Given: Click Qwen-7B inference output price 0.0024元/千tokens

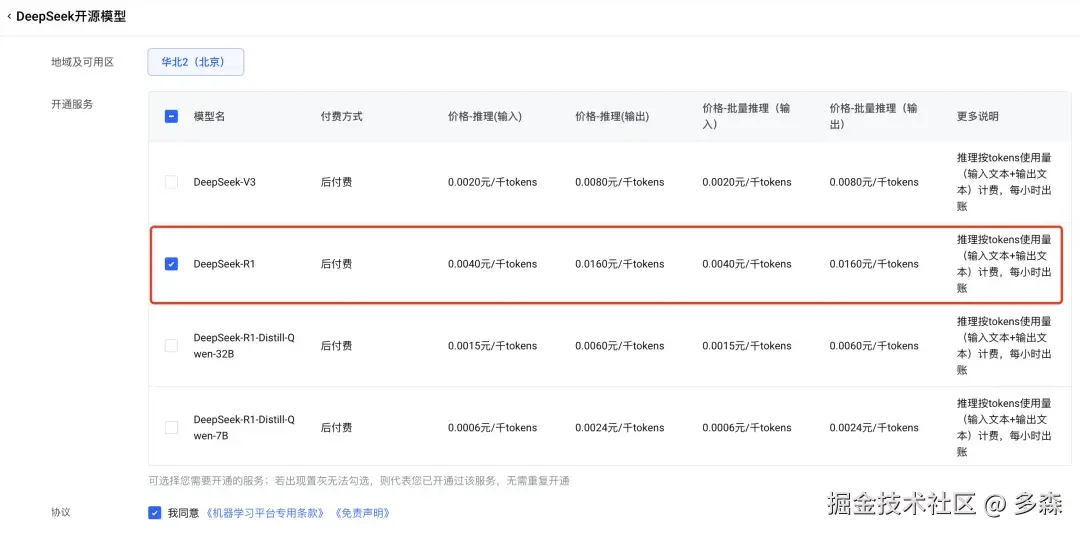Looking at the screenshot, I should pos(620,428).
